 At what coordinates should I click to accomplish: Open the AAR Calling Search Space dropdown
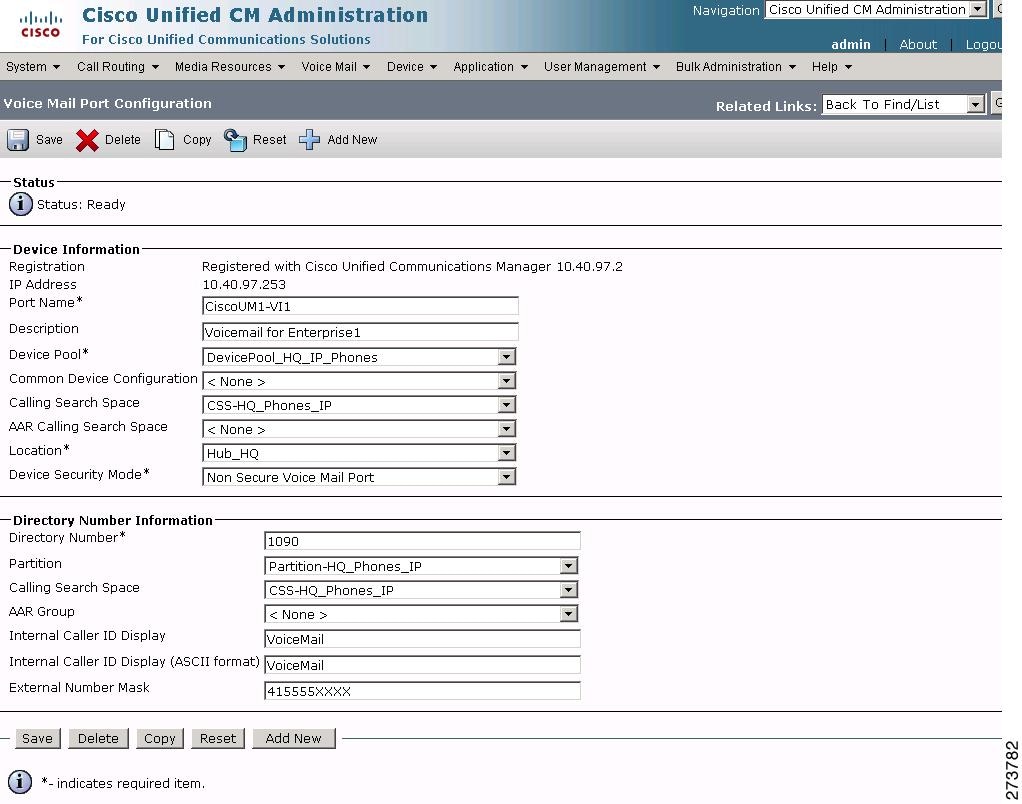tap(506, 429)
